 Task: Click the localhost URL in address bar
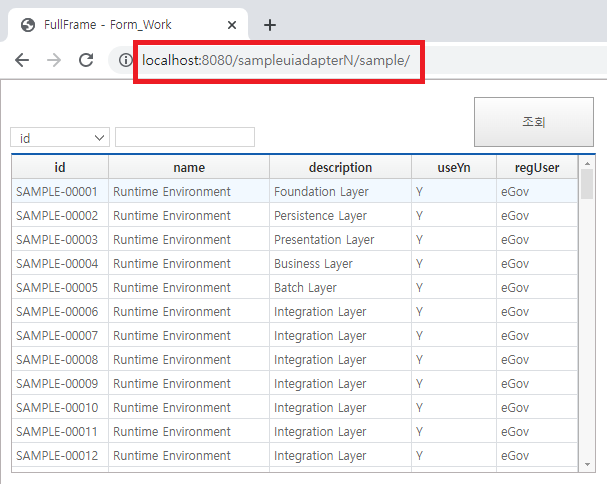(x=277, y=61)
